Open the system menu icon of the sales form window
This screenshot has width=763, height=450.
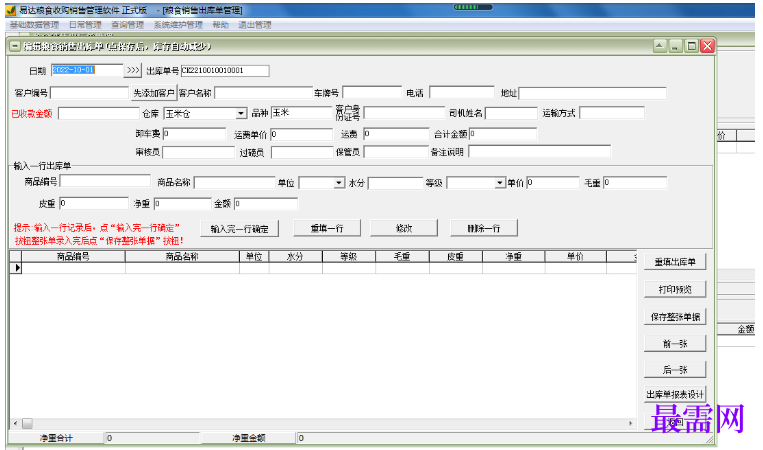coord(15,47)
